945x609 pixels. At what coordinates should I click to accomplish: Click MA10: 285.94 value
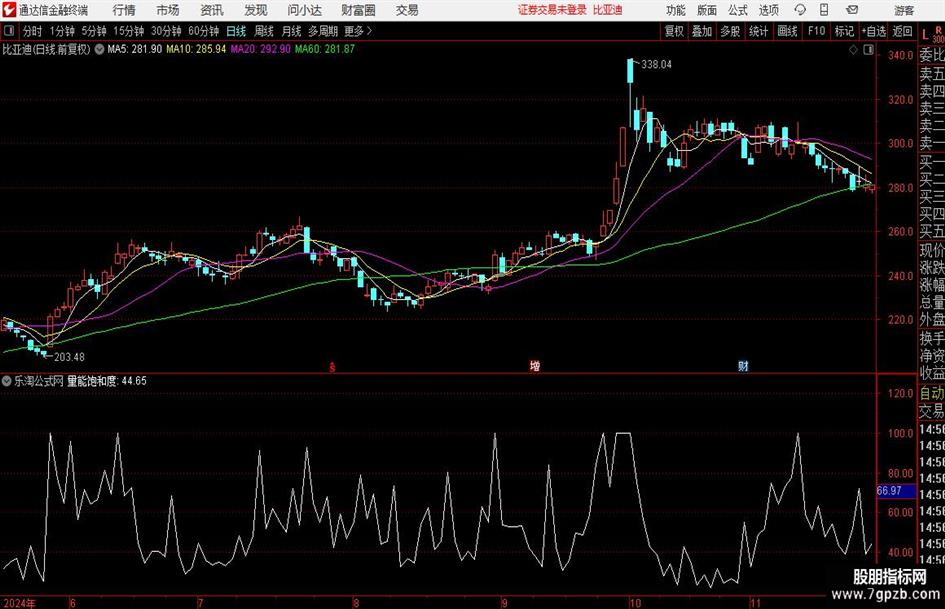click(196, 49)
